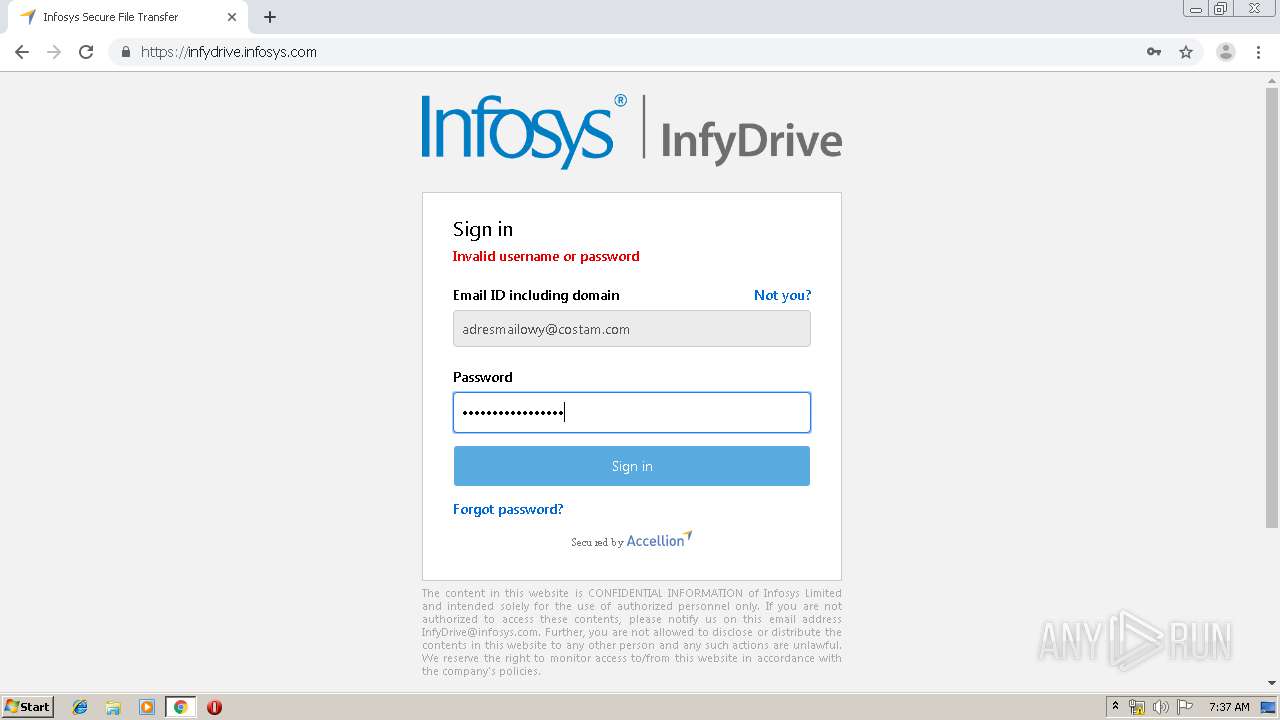This screenshot has height=720, width=1280.
Task: Restore down the Chrome window
Action: tap(1221, 9)
